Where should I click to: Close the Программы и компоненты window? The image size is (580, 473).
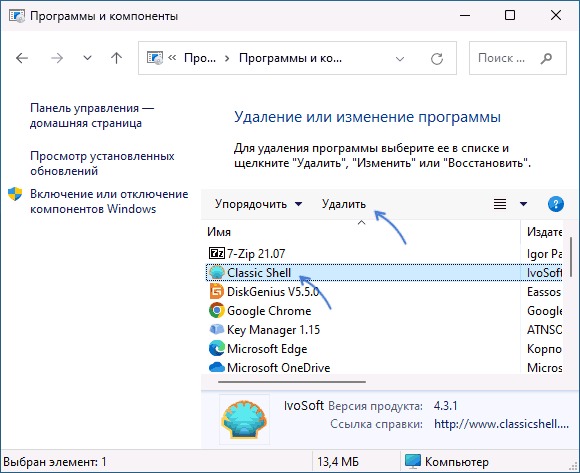coord(556,15)
